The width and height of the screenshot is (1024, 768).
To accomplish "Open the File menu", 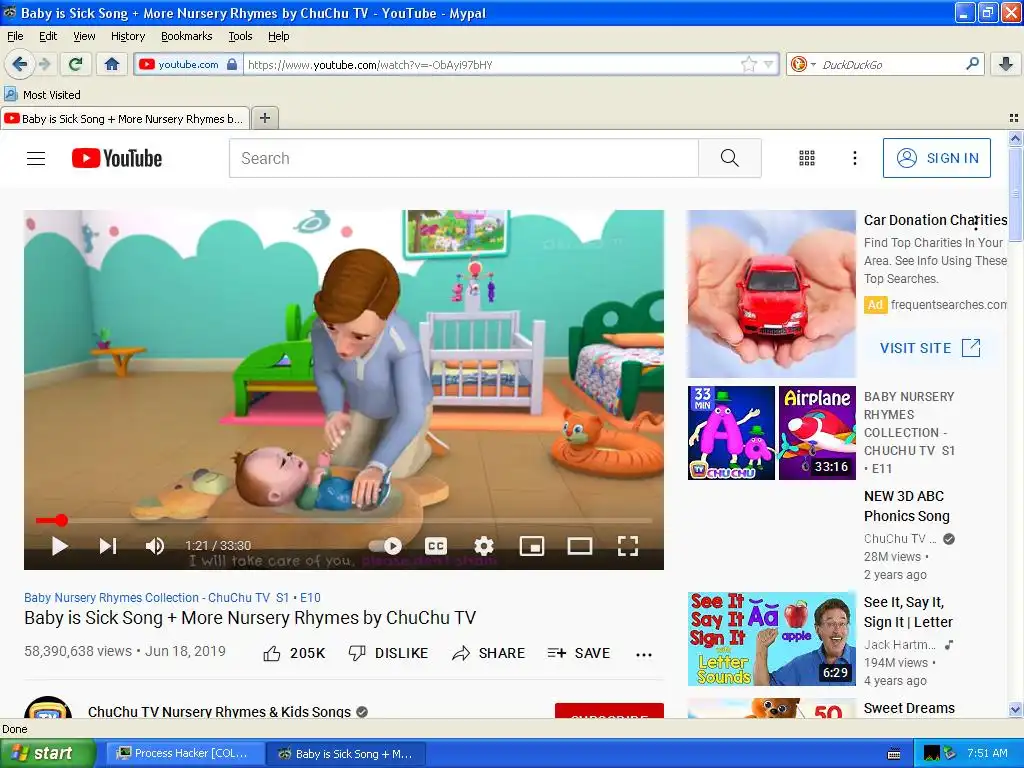I will click(15, 36).
